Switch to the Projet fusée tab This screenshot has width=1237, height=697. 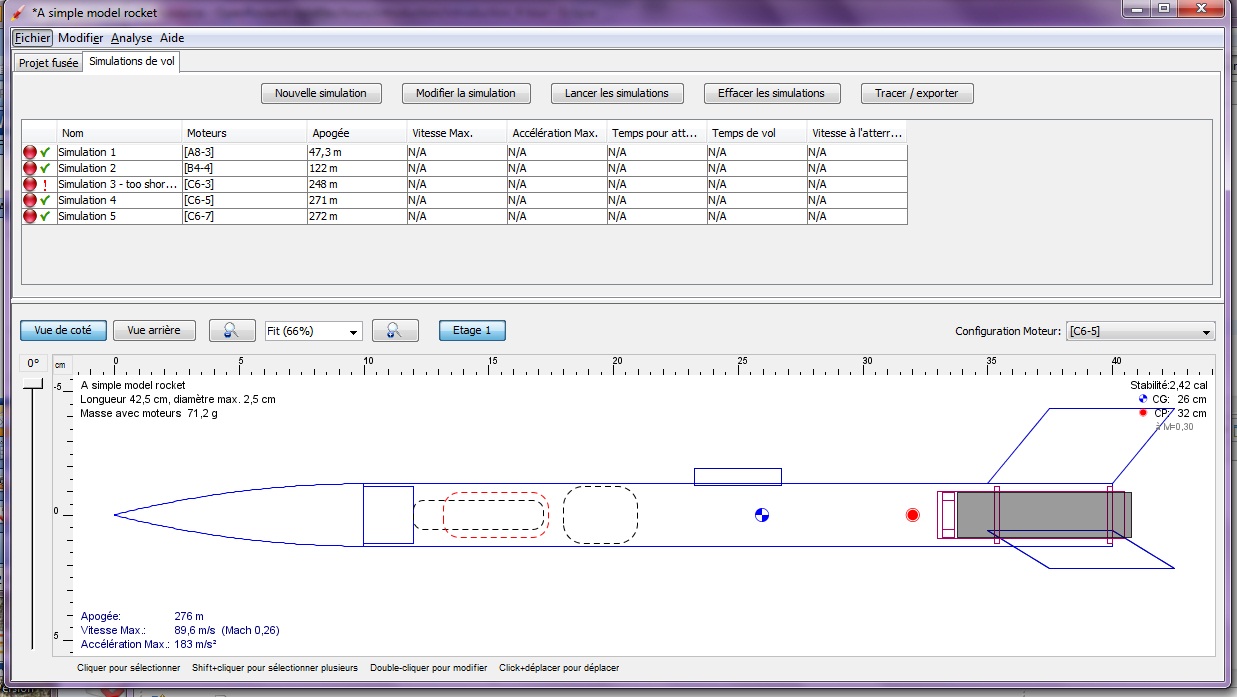[x=48, y=63]
